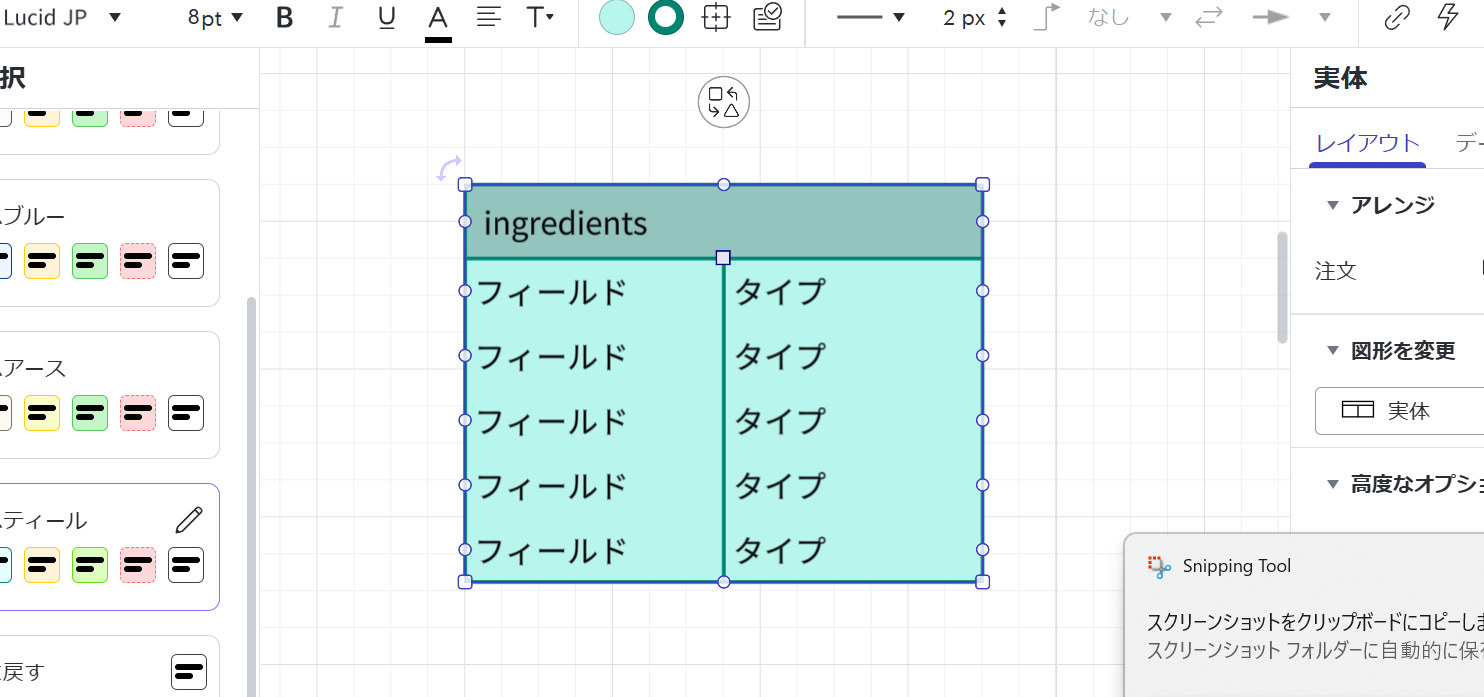Click the reset shape button above the table
This screenshot has width=1484, height=697.
[723, 102]
